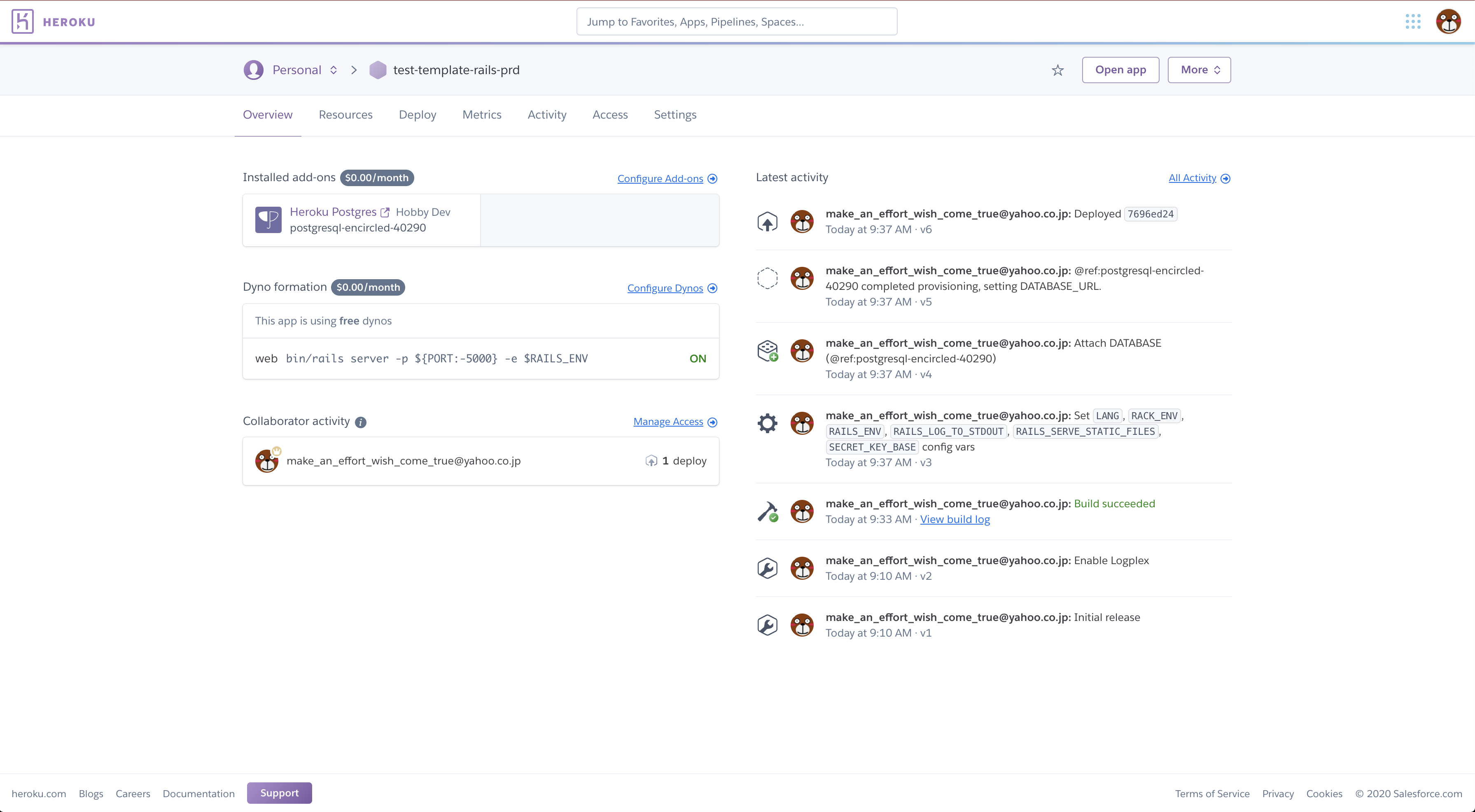Viewport: 1475px width, 812px height.
Task: Expand the More dropdown button
Action: click(x=1199, y=70)
